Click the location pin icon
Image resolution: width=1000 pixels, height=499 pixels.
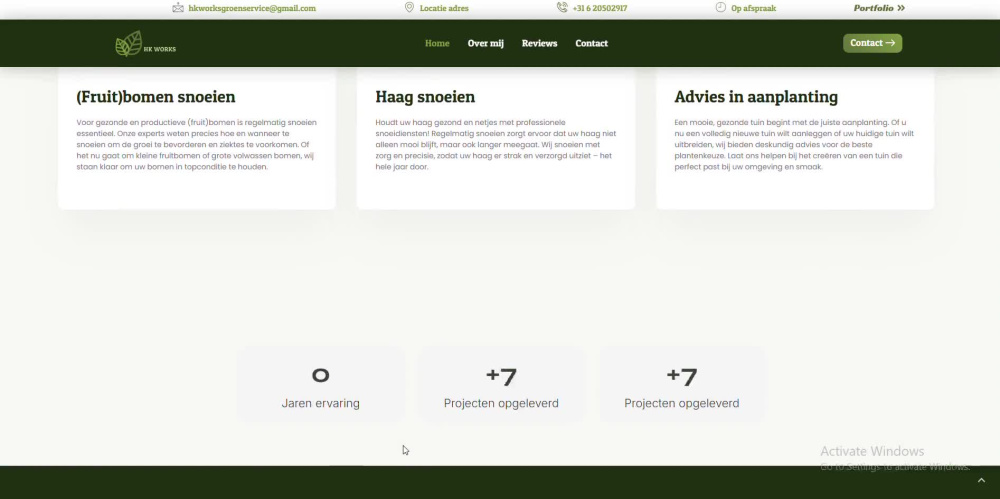pos(409,8)
